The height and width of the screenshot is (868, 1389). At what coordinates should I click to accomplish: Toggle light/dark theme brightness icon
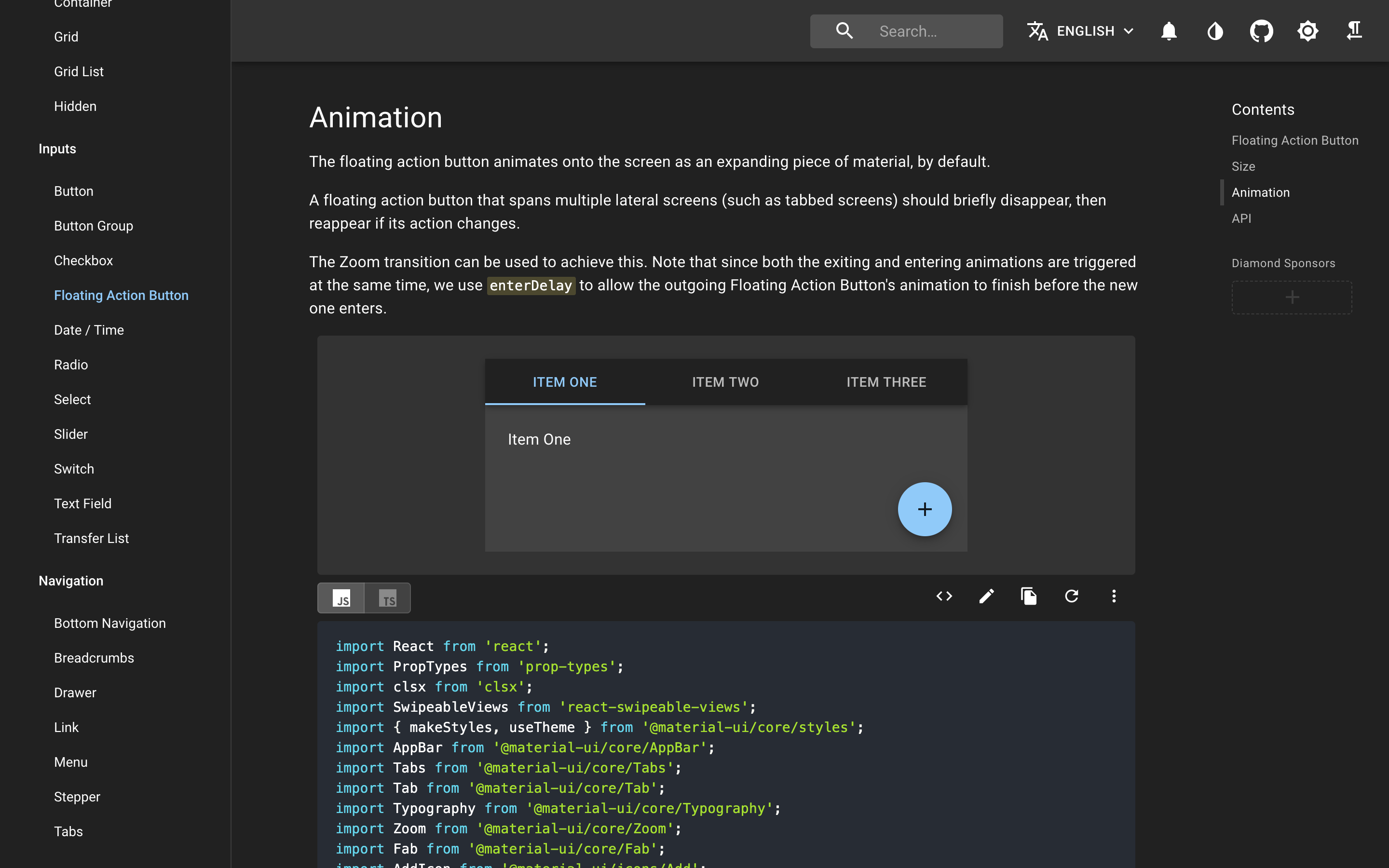[1307, 31]
